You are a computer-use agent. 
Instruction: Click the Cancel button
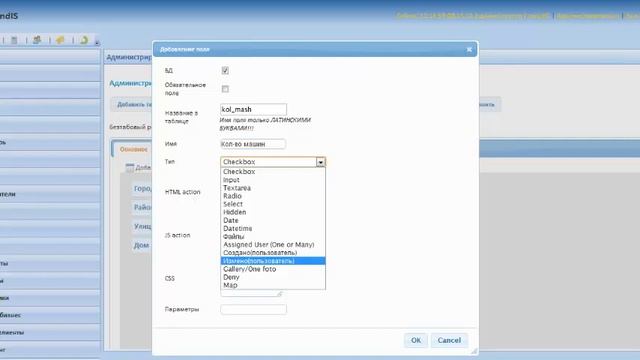point(449,340)
